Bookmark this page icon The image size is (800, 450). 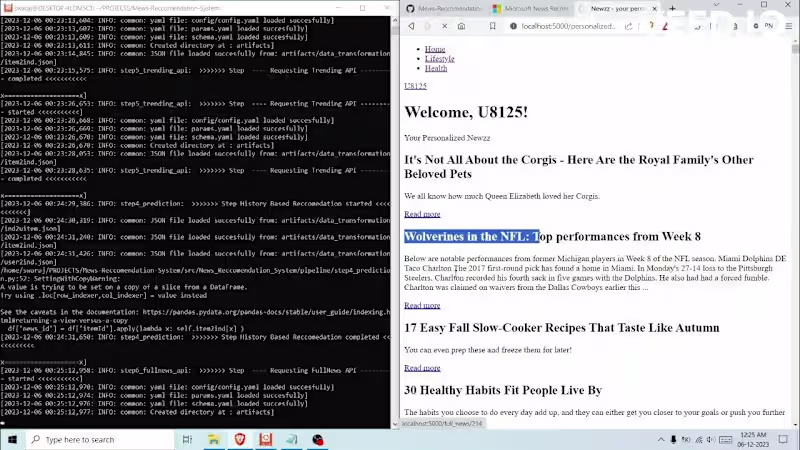pos(492,26)
